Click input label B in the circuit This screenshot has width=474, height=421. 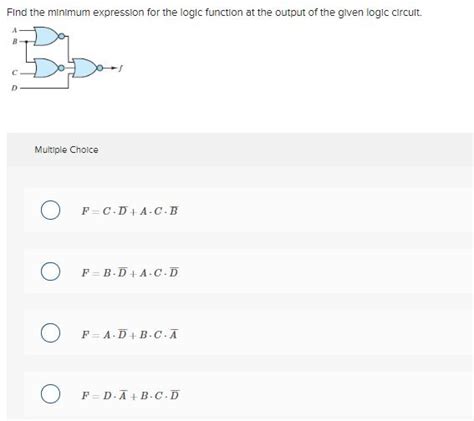pyautogui.click(x=14, y=42)
